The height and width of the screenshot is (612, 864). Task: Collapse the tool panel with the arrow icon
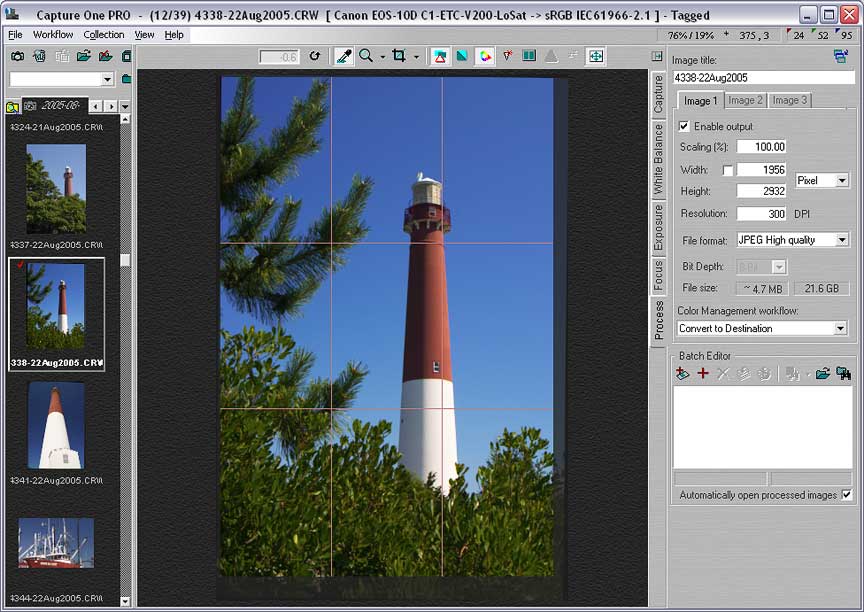click(657, 56)
